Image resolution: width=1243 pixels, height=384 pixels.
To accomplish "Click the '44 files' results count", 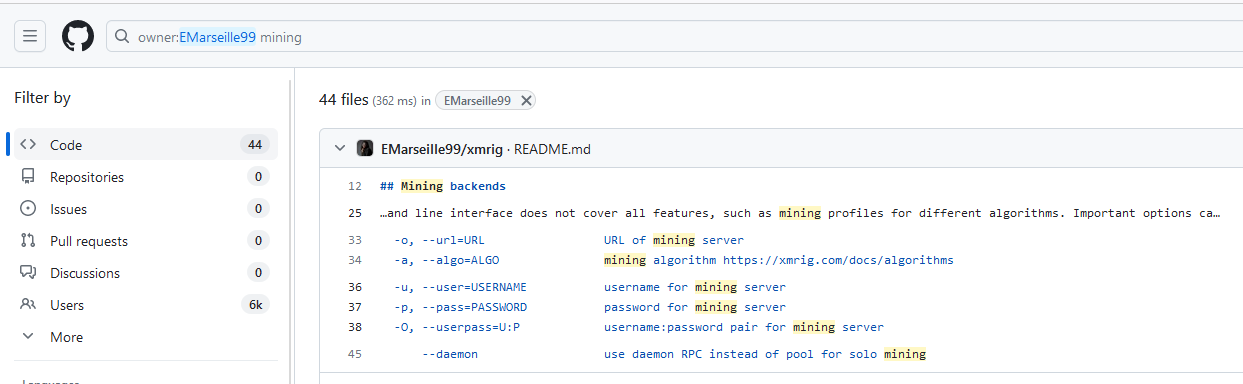I will click(343, 100).
